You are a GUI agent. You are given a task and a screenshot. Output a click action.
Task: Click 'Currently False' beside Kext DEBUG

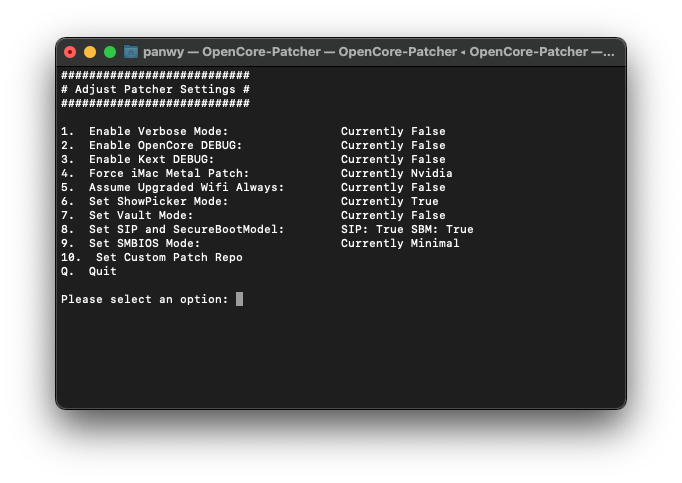click(x=393, y=159)
